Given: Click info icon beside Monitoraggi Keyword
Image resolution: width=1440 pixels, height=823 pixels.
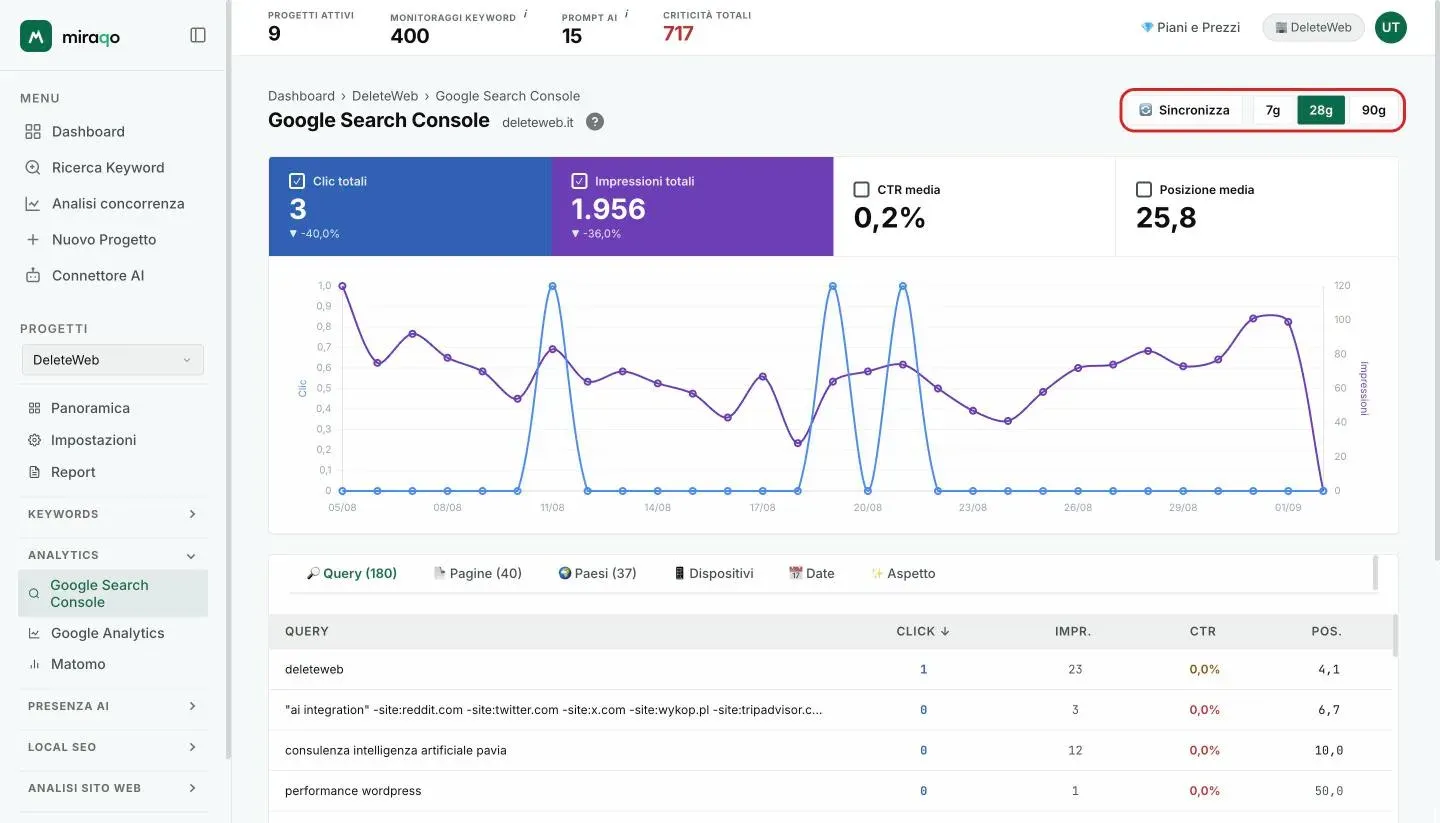Looking at the screenshot, I should click(526, 15).
